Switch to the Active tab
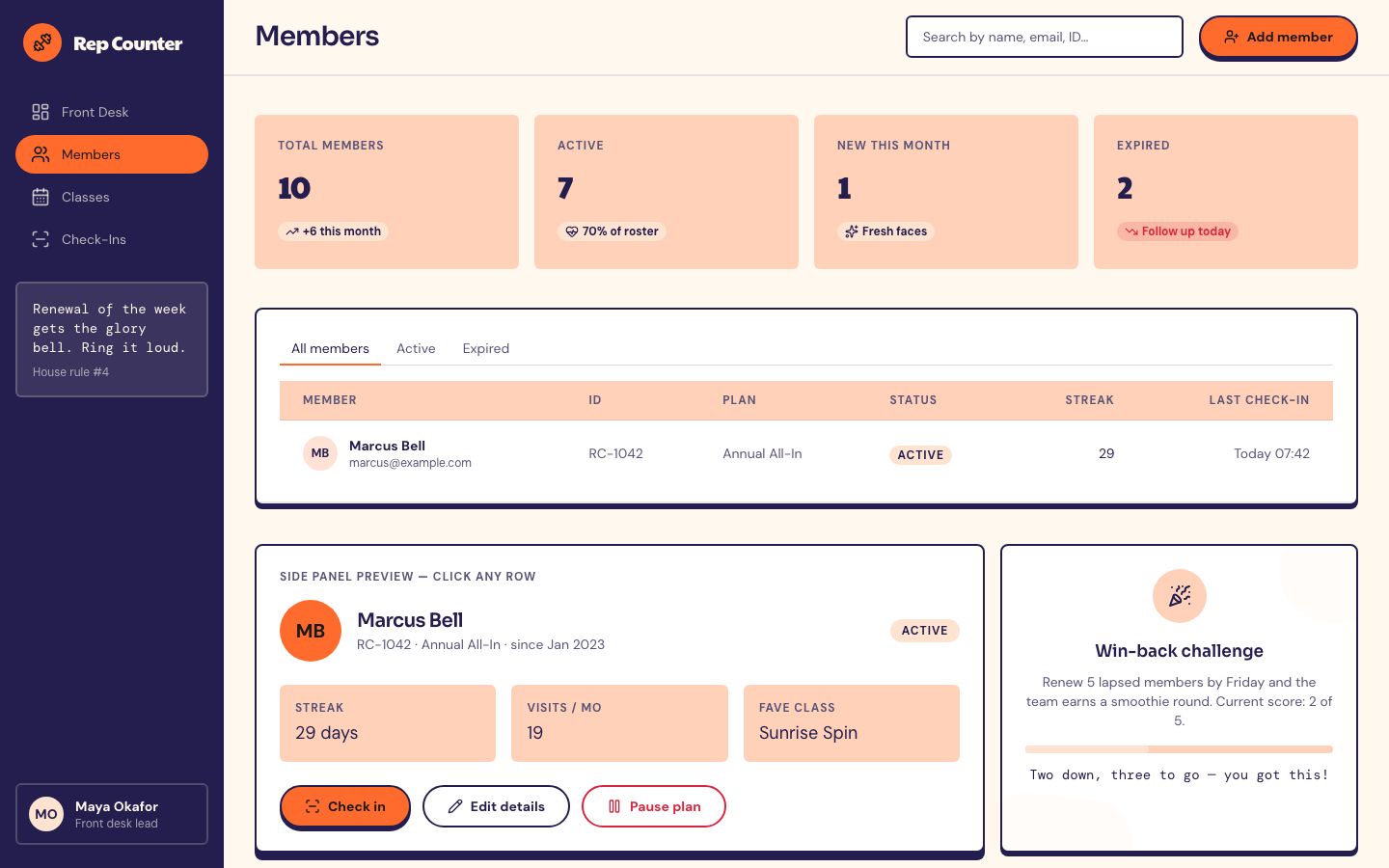 [x=416, y=348]
